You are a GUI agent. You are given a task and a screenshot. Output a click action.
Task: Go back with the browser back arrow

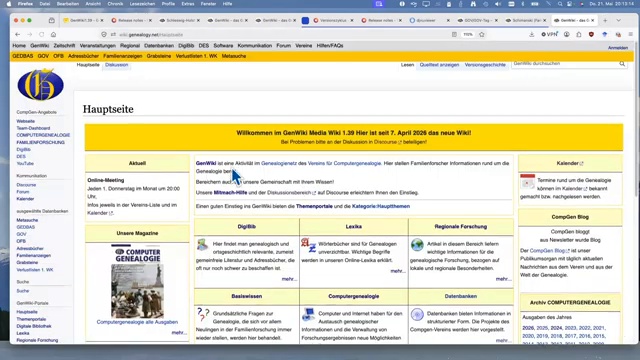click(x=18, y=35)
